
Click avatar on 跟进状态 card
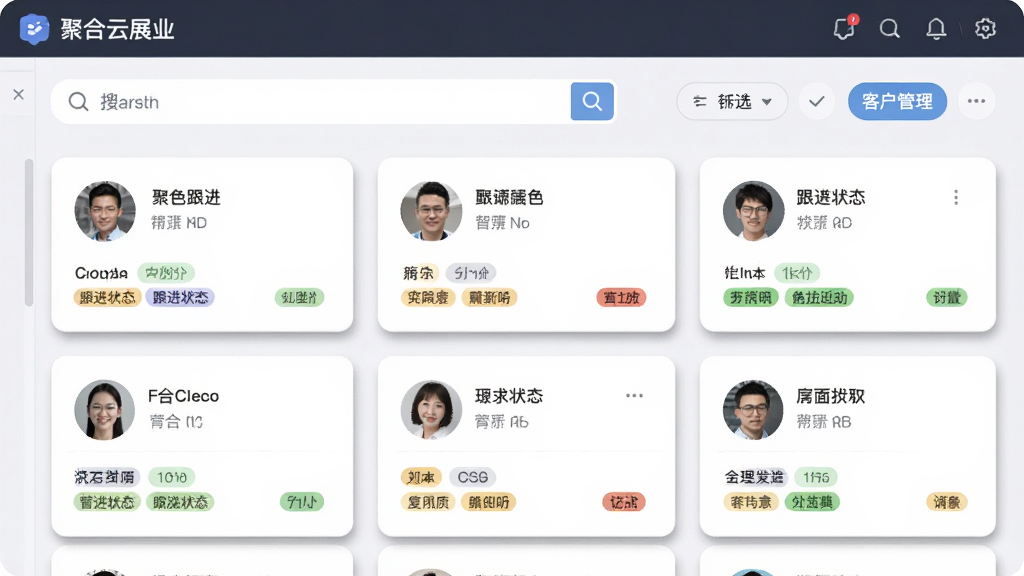(754, 211)
